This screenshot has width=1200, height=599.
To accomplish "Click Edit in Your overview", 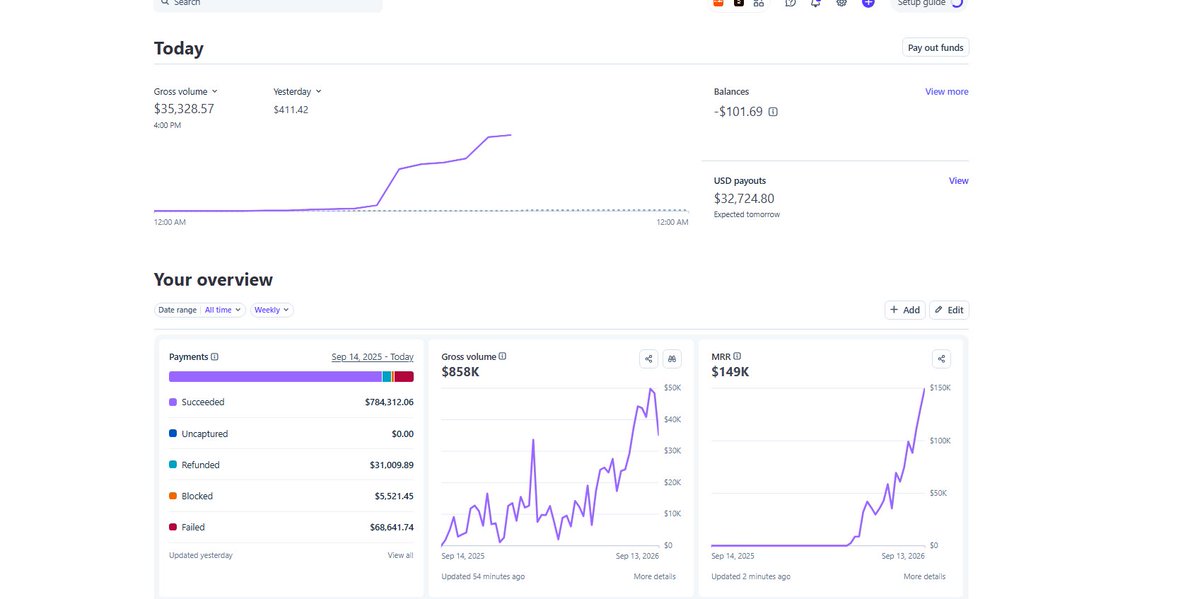I will pyautogui.click(x=950, y=310).
